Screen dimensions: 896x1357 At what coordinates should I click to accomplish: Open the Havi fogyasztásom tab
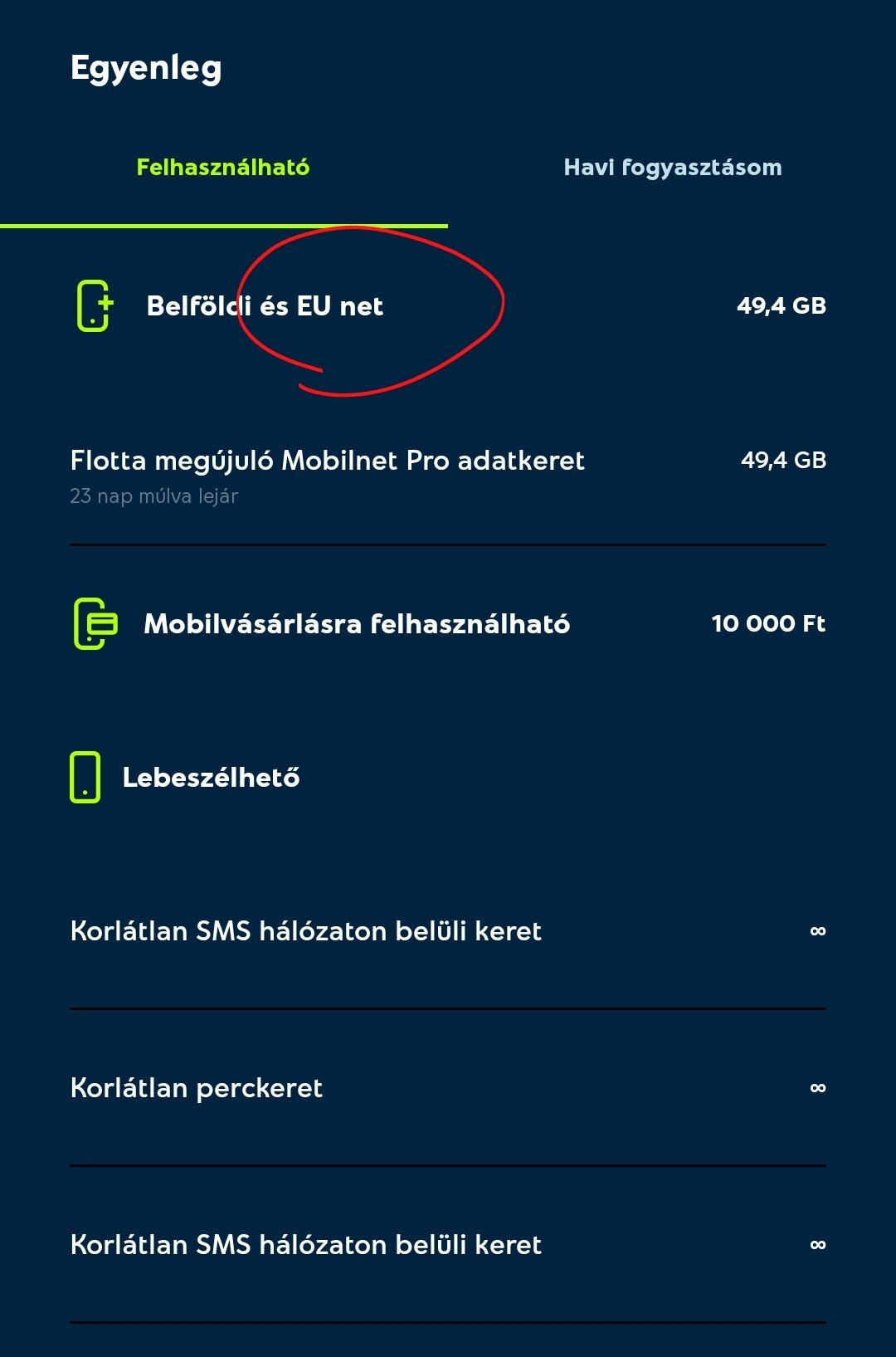[672, 168]
